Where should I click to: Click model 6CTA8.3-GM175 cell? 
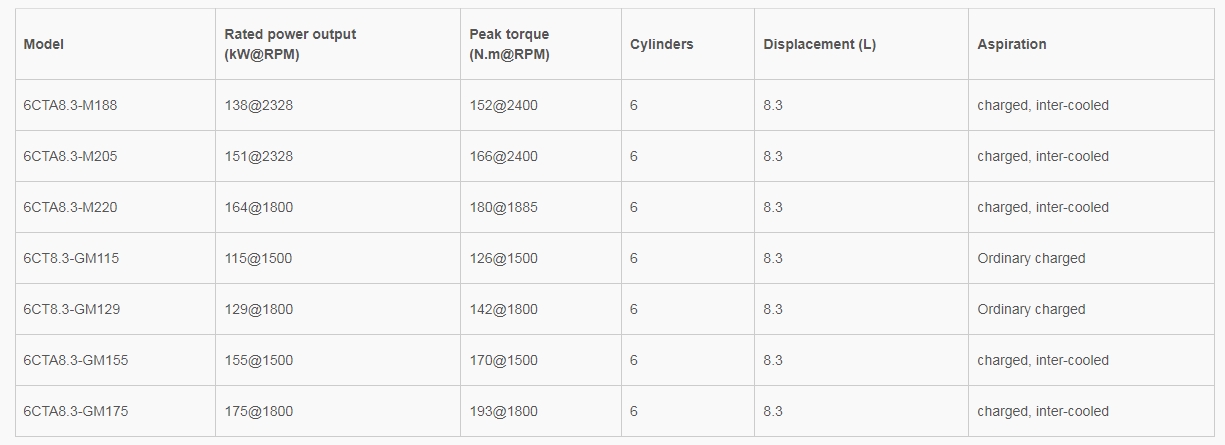[75, 411]
